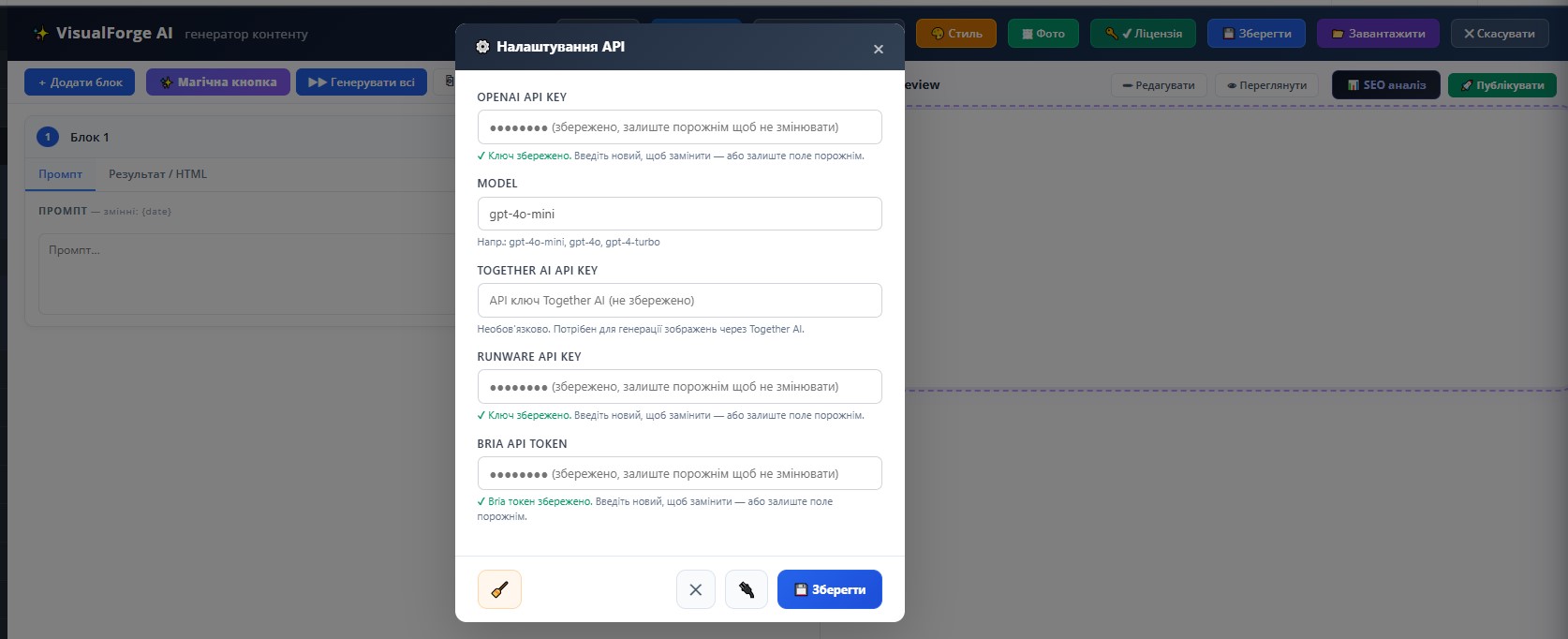Image resolution: width=1568 pixels, height=639 pixels.
Task: Click the X cancel button in modal footer
Action: point(696,589)
